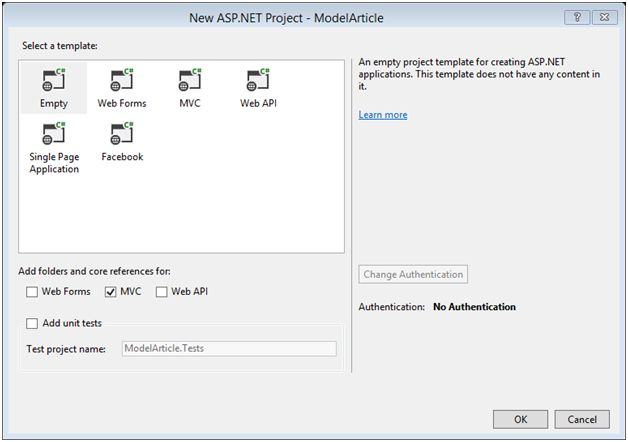This screenshot has width=628, height=442.
Task: Enable the Add unit tests checkbox
Action: click(x=32, y=323)
